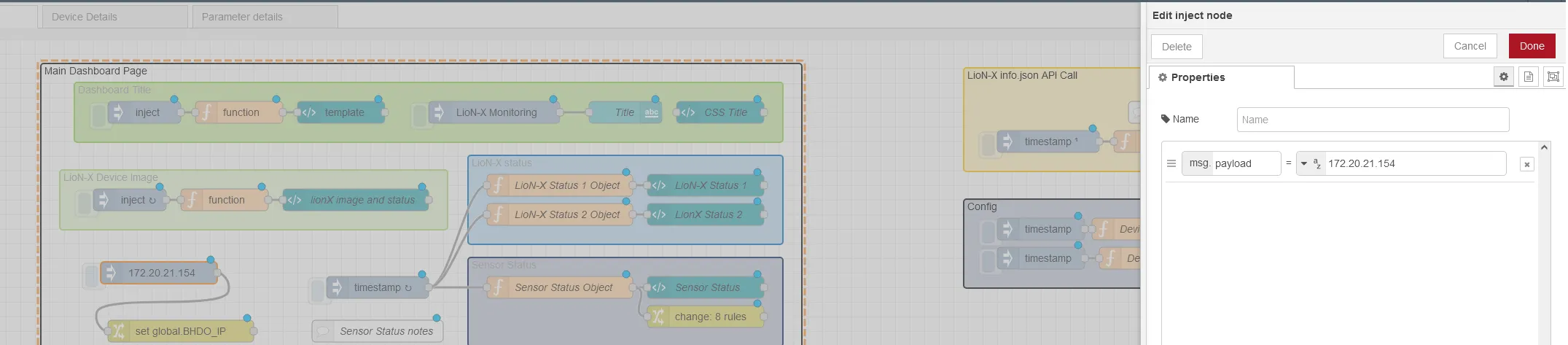Grab the property row reorder handle
This screenshot has width=1568, height=345.
click(1171, 163)
